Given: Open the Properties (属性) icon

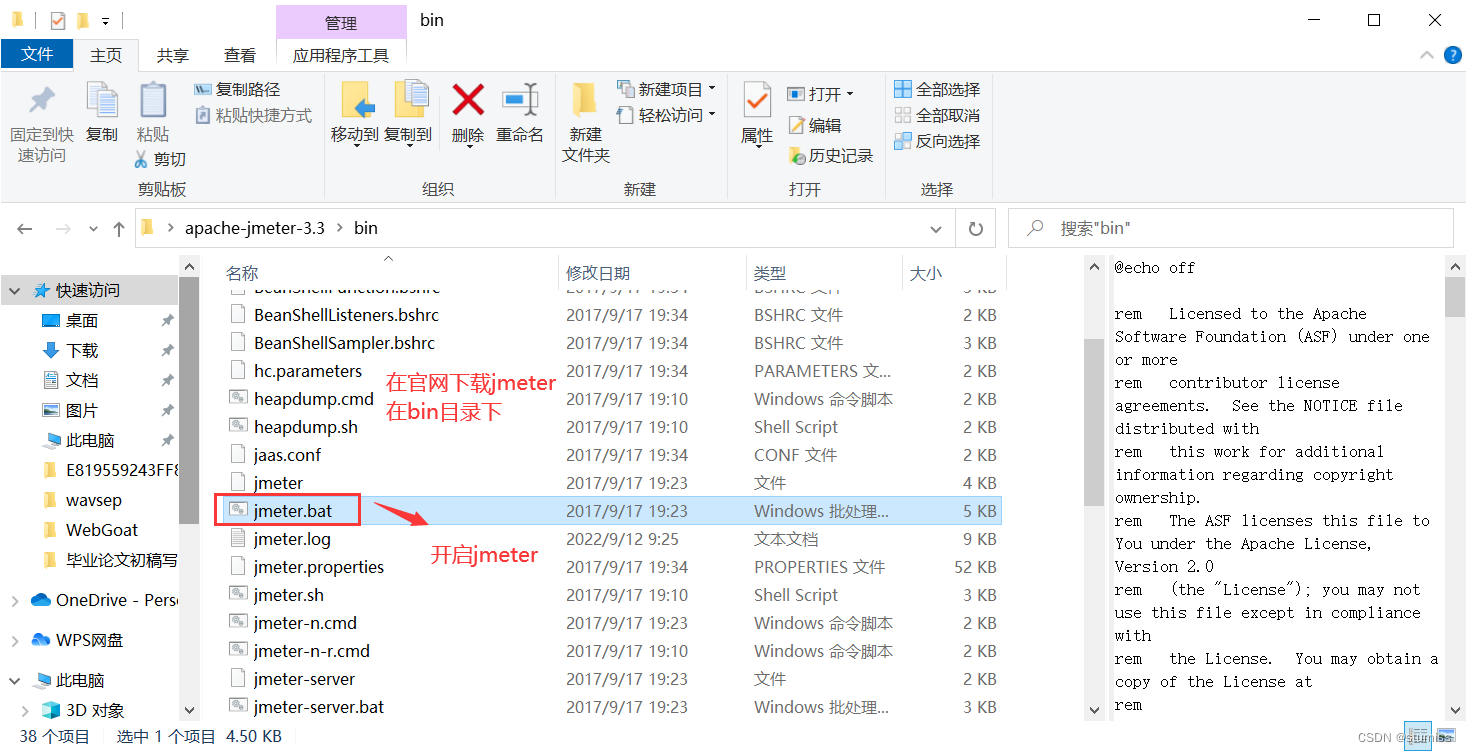Looking at the screenshot, I should 757,100.
